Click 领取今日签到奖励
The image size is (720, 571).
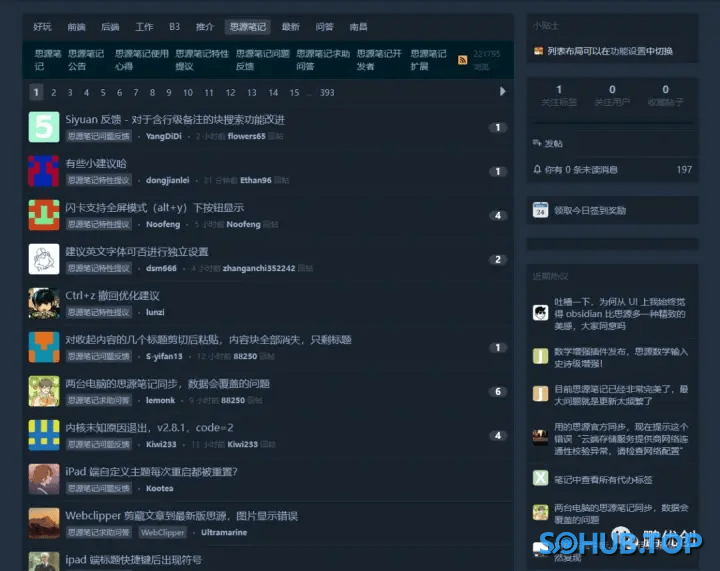(x=590, y=210)
